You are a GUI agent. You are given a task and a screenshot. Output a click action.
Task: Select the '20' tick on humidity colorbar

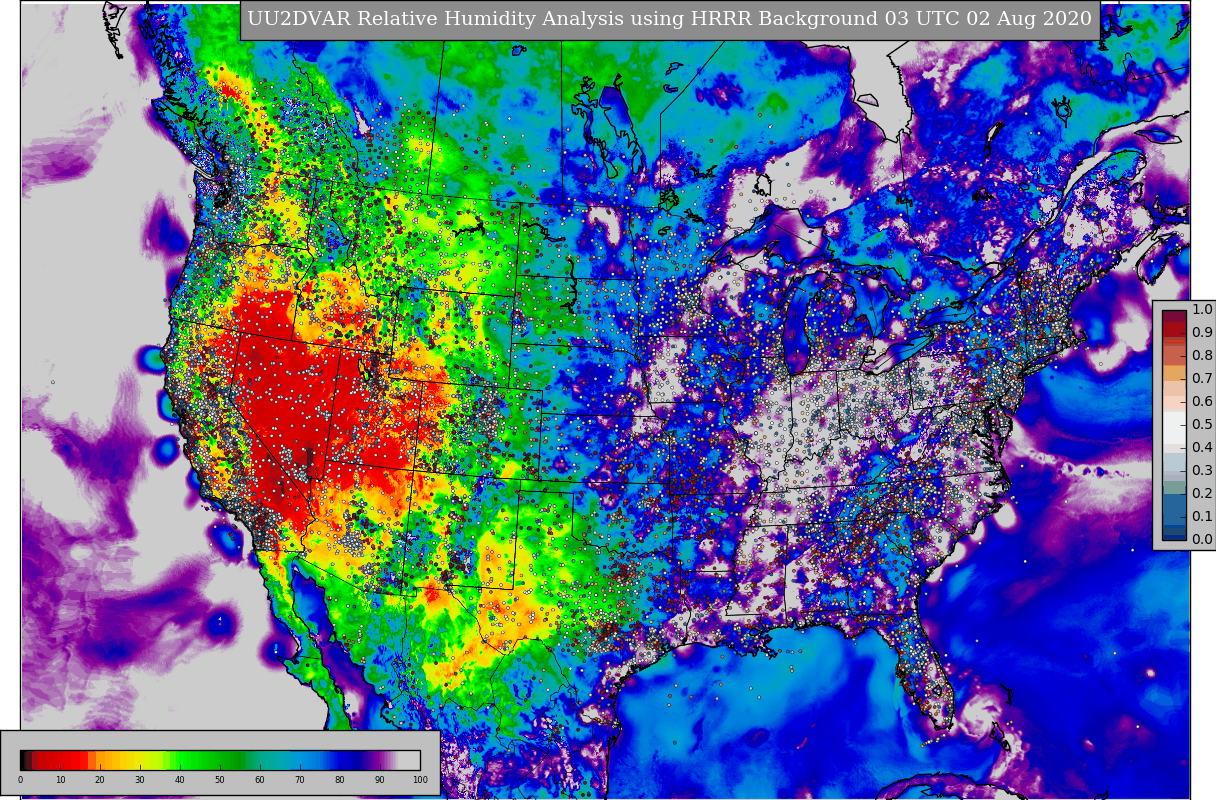click(100, 780)
